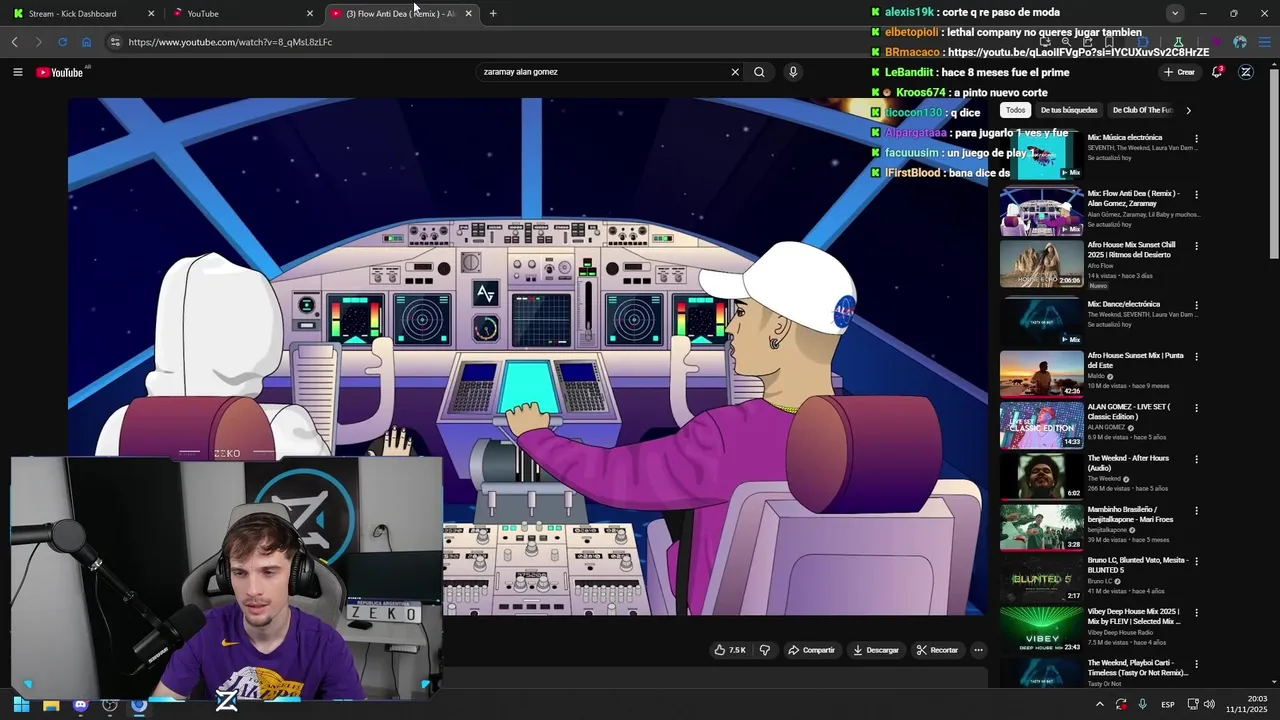Click the Descargar button
Screen dimensions: 1280x720
pyautogui.click(x=875, y=650)
